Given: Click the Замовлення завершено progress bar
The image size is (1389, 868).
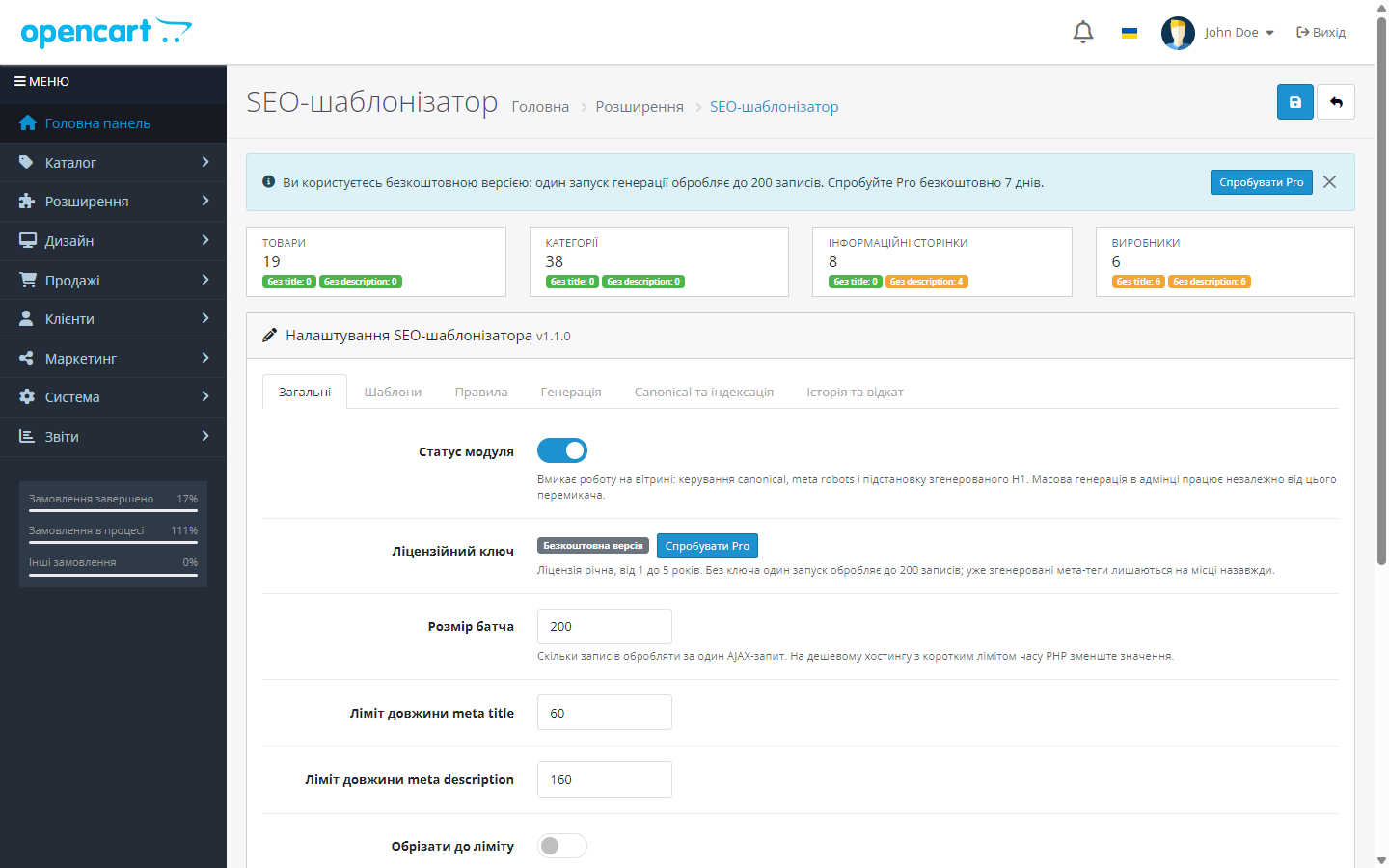Looking at the screenshot, I should click(113, 511).
